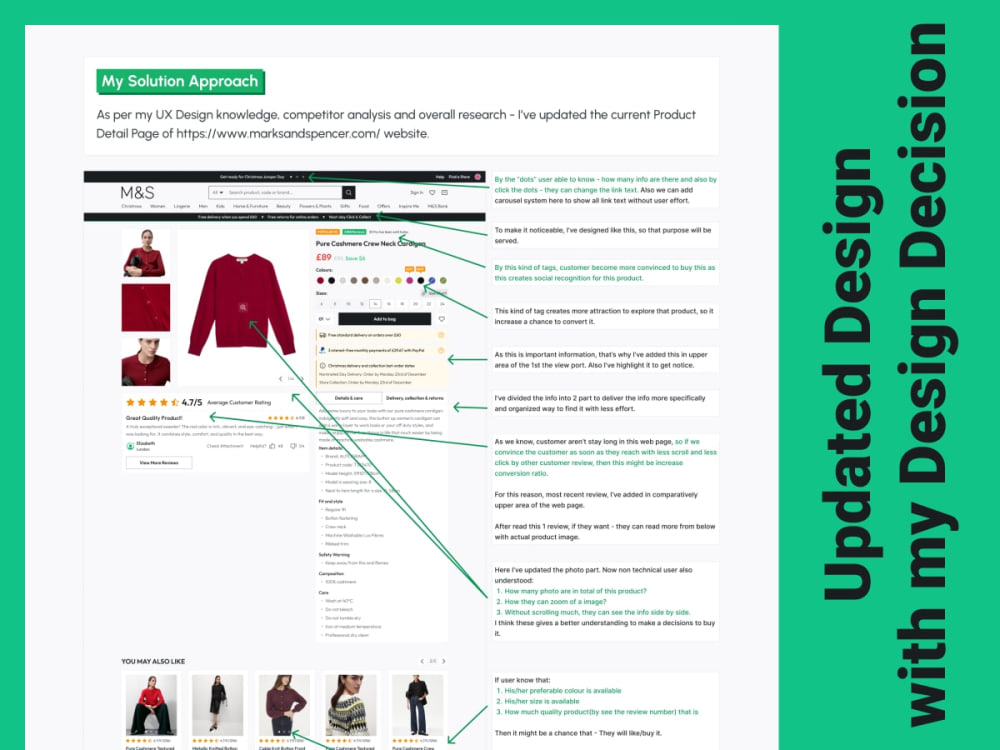Viewport: 1000px width, 750px height.
Task: Choose the red colour swatch
Action: pyautogui.click(x=320, y=281)
